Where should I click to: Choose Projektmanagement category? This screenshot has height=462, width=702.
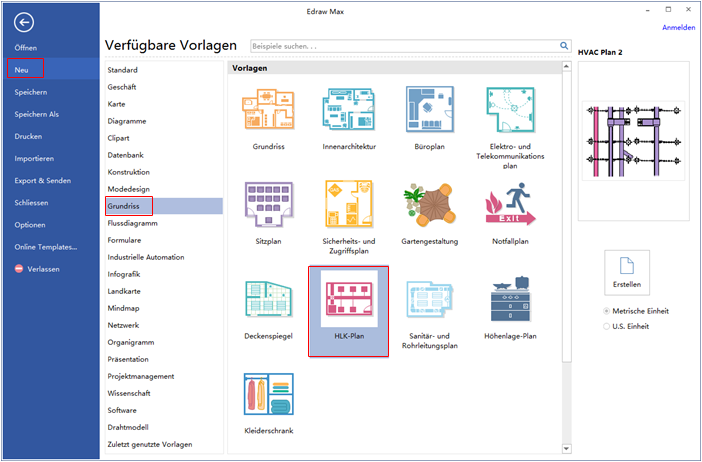(x=141, y=376)
